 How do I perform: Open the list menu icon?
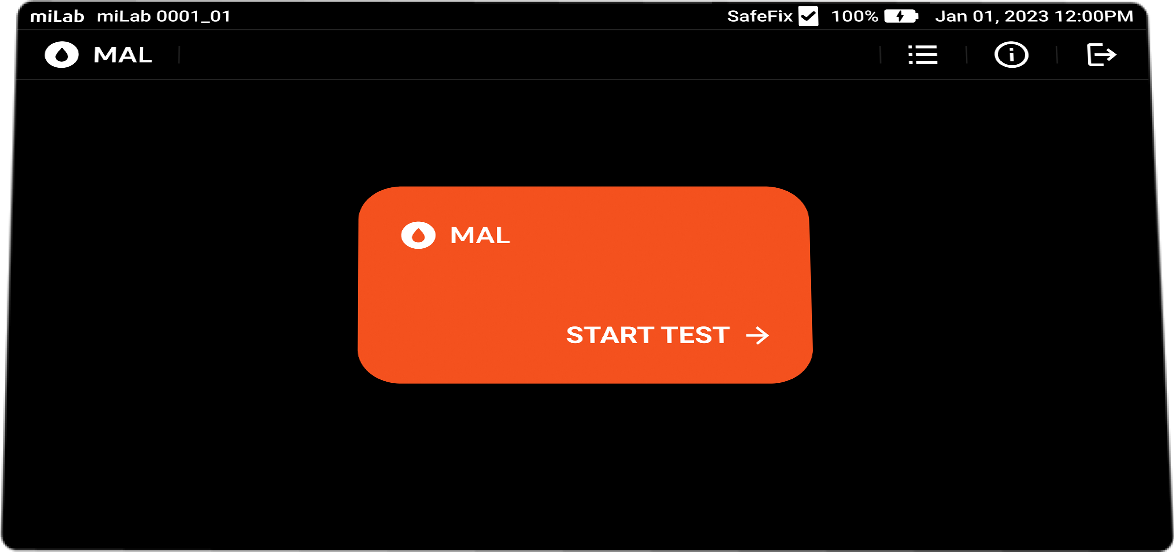(x=922, y=55)
